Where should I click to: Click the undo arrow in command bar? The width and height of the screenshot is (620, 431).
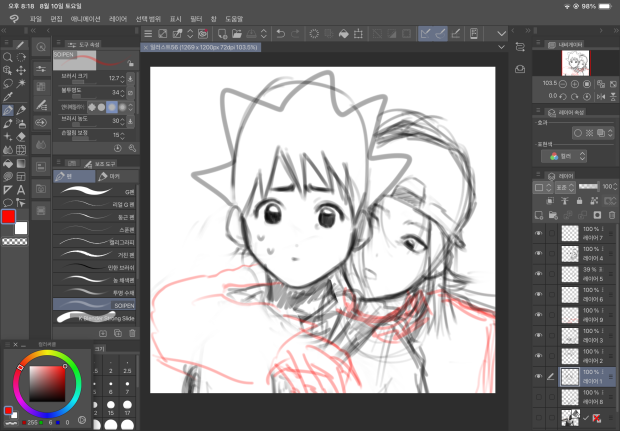click(x=279, y=34)
